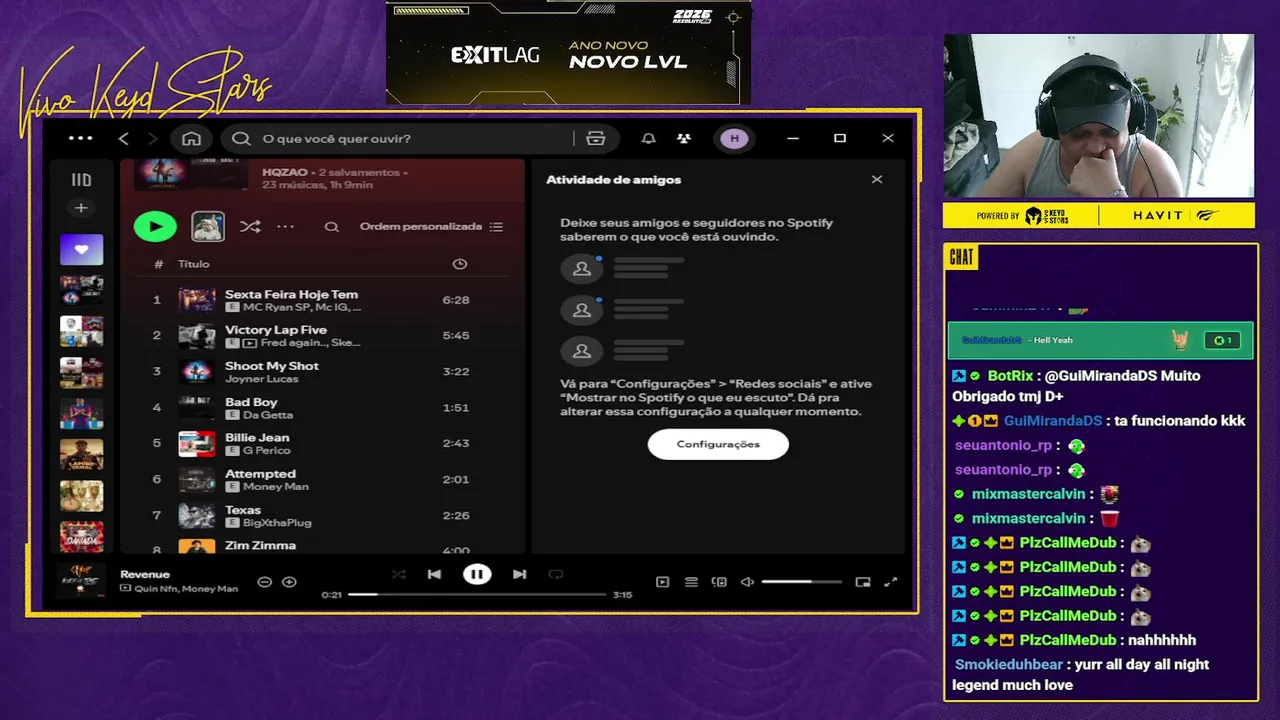Toggle repeat in the player bar
1280x720 pixels.
tap(556, 574)
